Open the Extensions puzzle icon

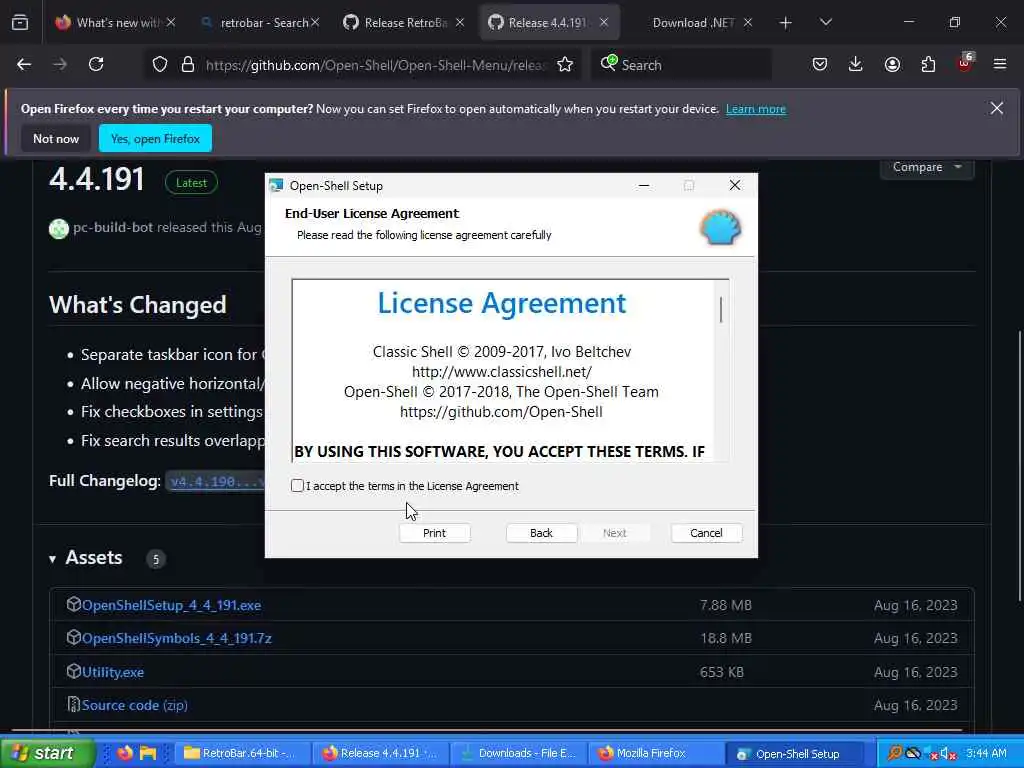[928, 64]
